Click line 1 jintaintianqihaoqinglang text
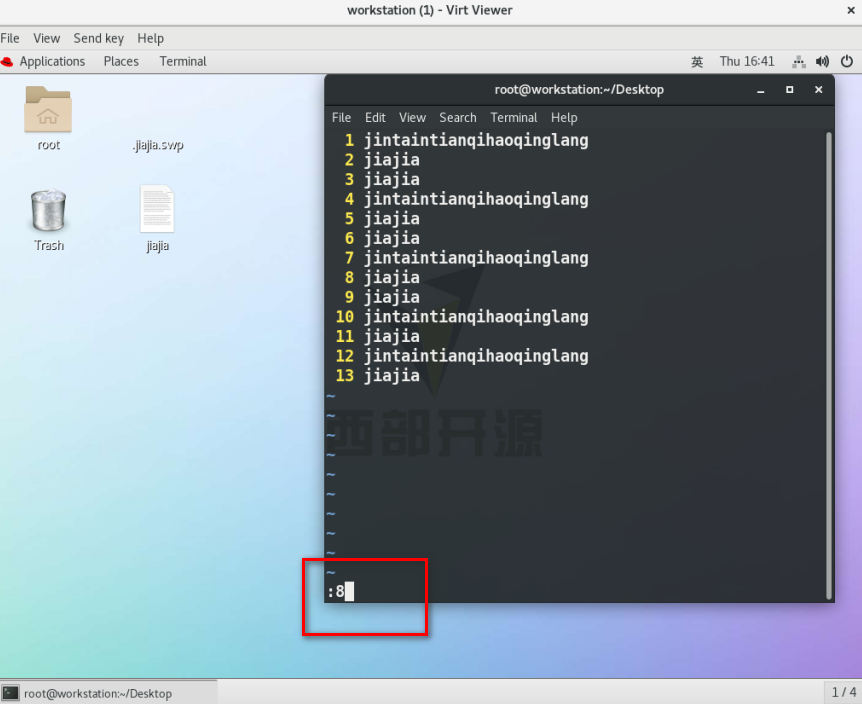 click(x=476, y=141)
